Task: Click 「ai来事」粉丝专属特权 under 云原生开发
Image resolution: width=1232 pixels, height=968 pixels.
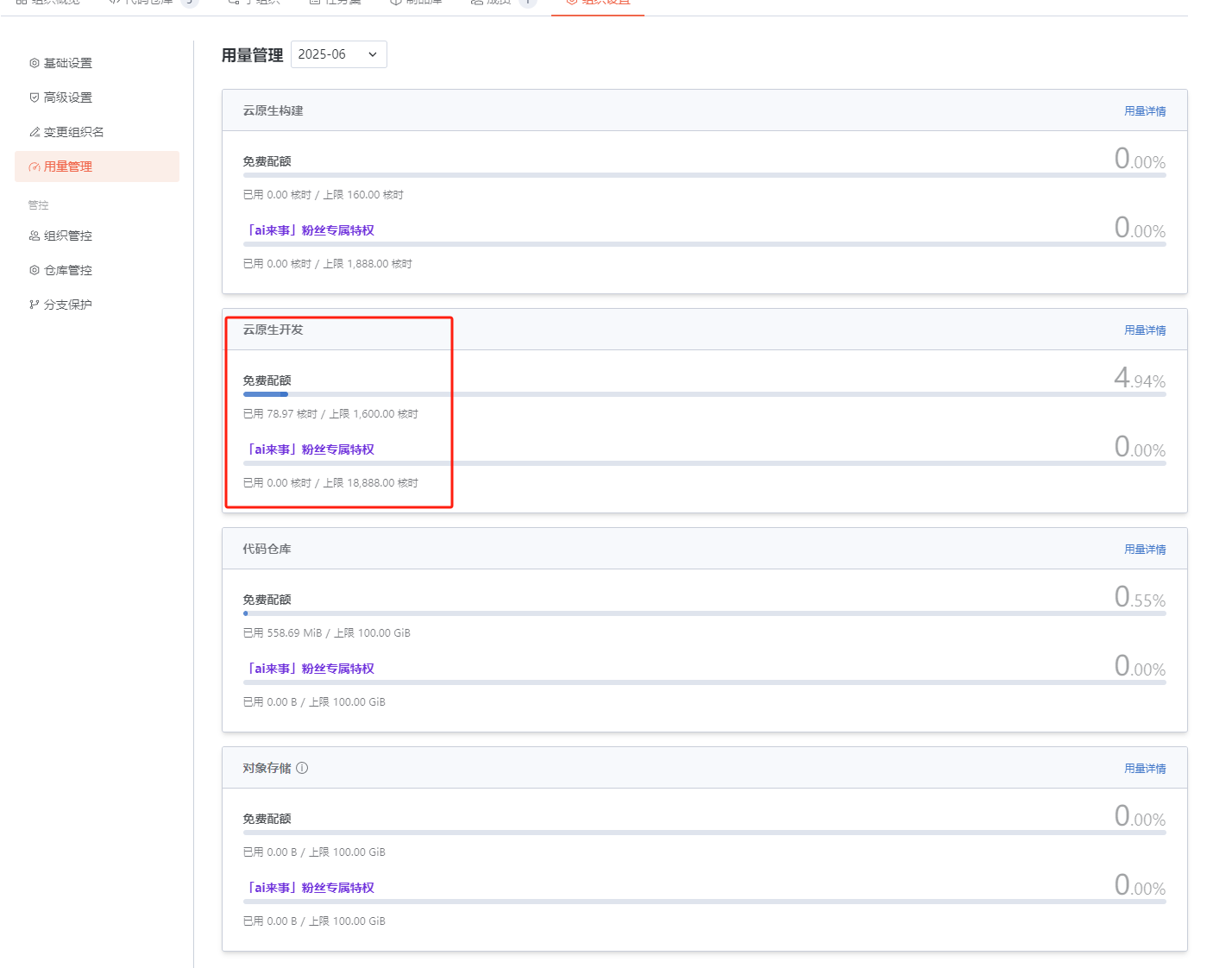Action: tap(311, 449)
